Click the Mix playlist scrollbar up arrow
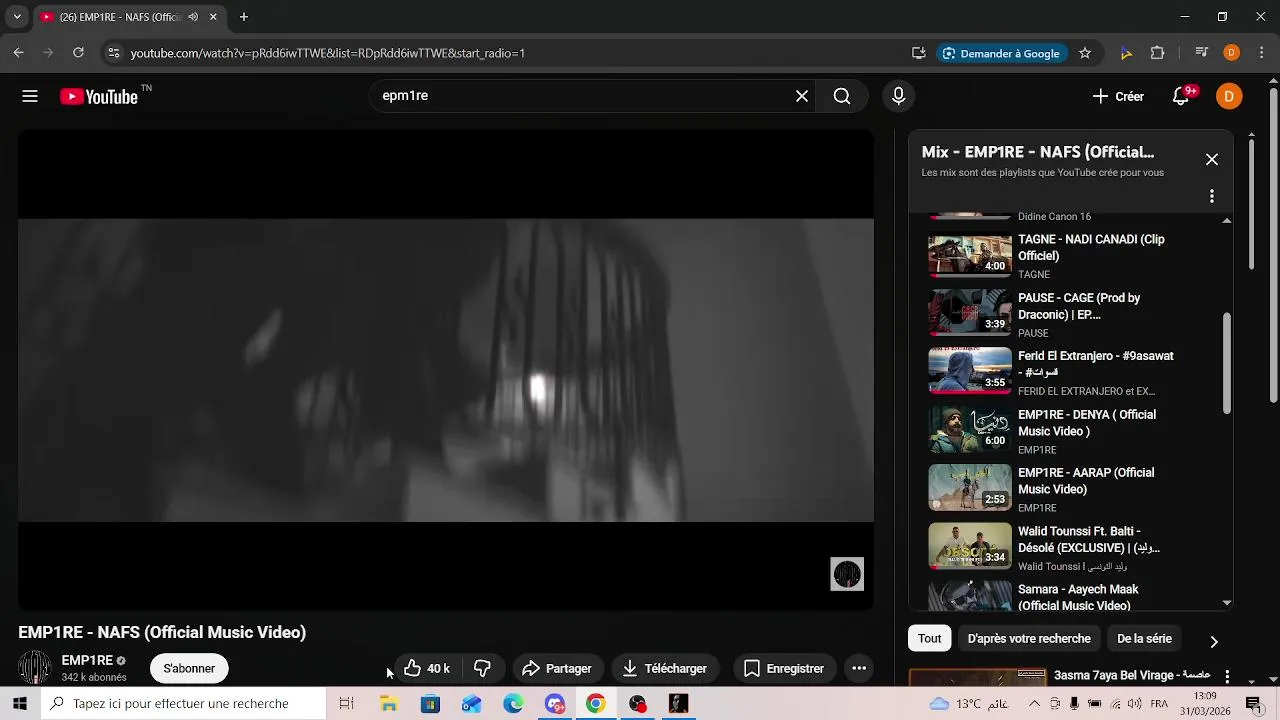The image size is (1280, 720). tap(1227, 220)
